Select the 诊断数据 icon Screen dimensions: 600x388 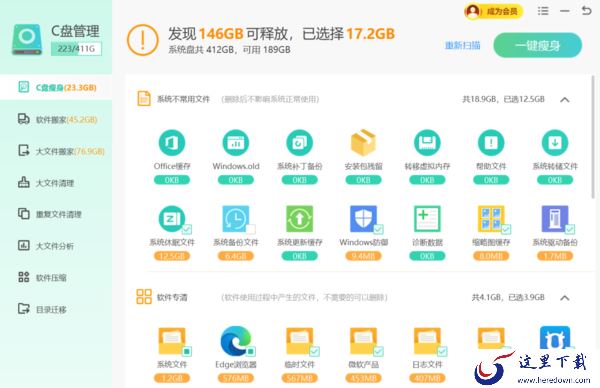[x=427, y=219]
